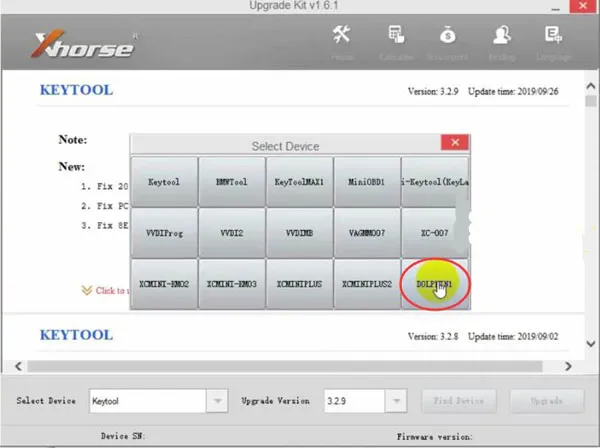600x448 pixels.
Task: Choose BMWTool device
Action: tap(232, 182)
